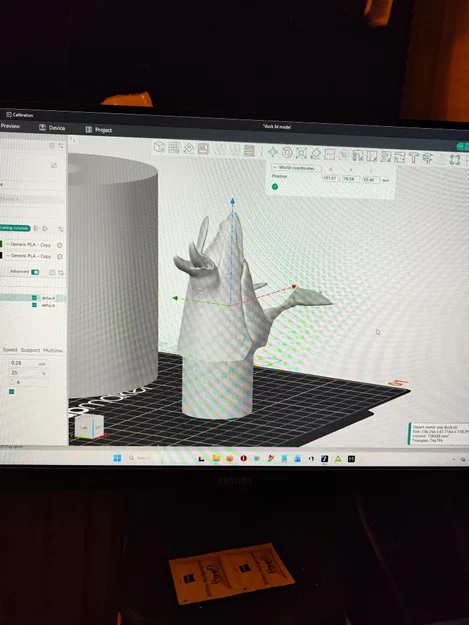
Task: Expand first Generic PLA - Copy dropdown
Action: 29,244
